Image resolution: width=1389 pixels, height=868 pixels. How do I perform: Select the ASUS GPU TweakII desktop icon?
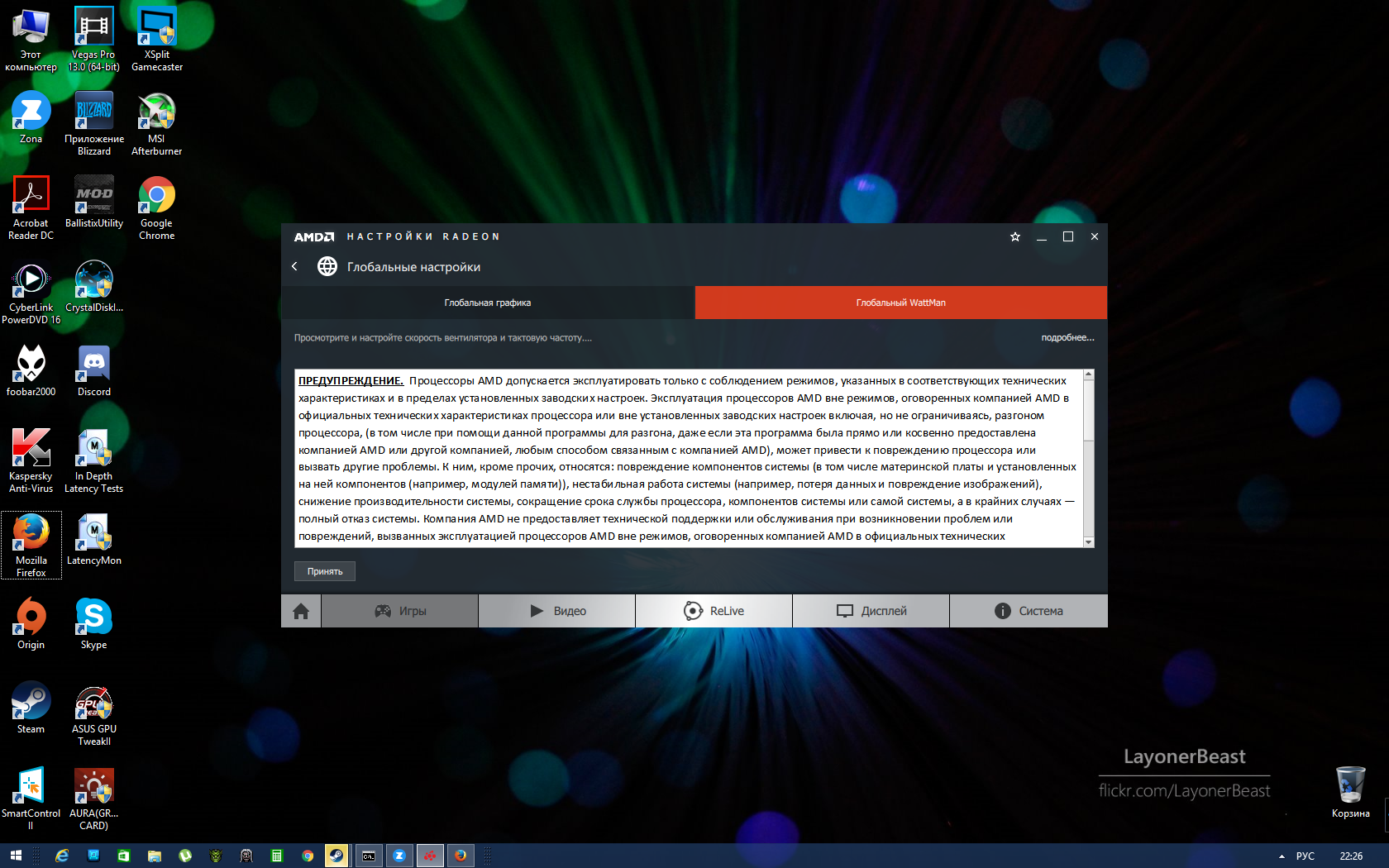[94, 714]
